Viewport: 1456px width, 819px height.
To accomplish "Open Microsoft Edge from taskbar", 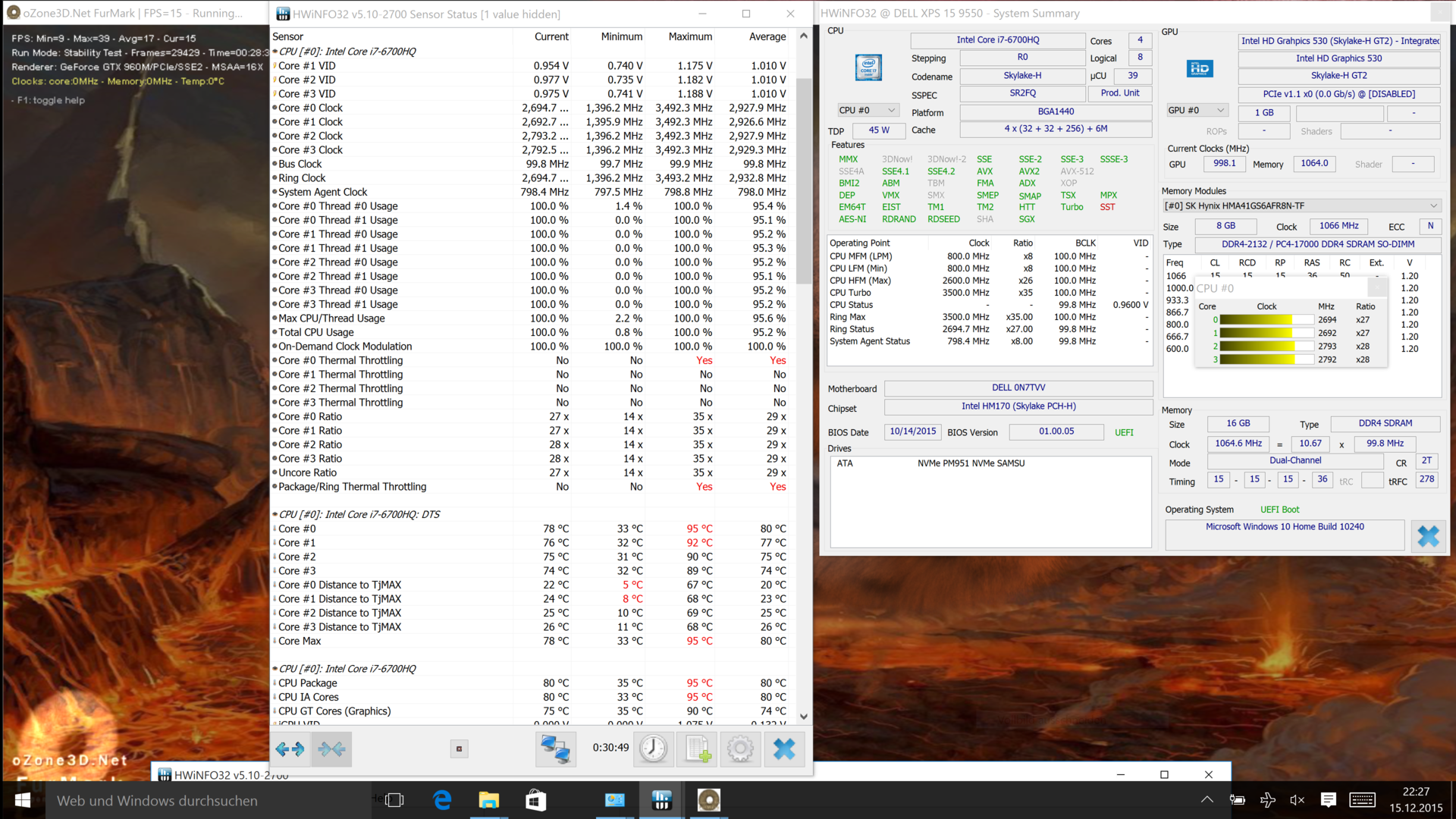I will (x=442, y=800).
